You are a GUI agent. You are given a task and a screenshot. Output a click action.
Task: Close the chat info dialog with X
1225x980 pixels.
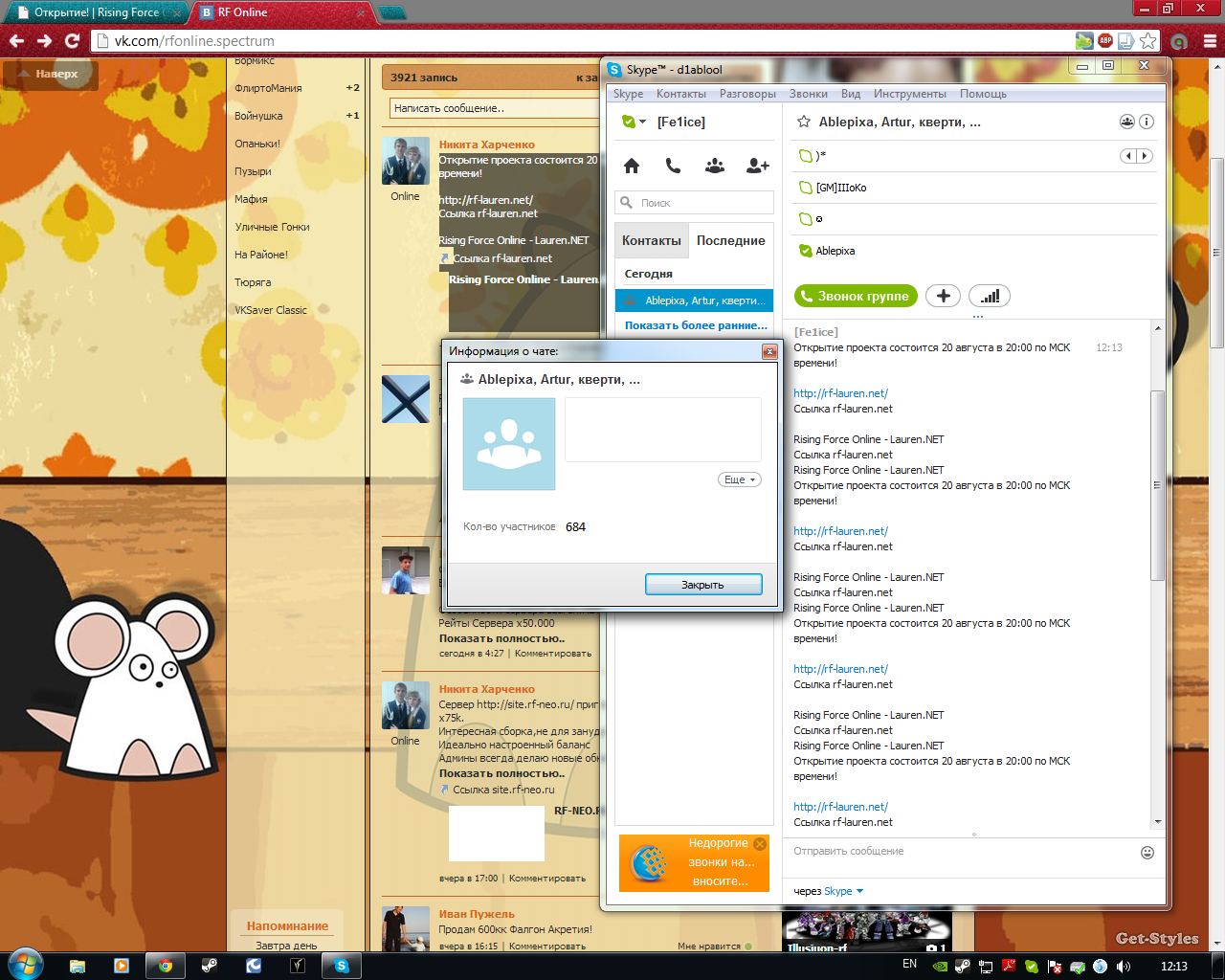pos(769,351)
